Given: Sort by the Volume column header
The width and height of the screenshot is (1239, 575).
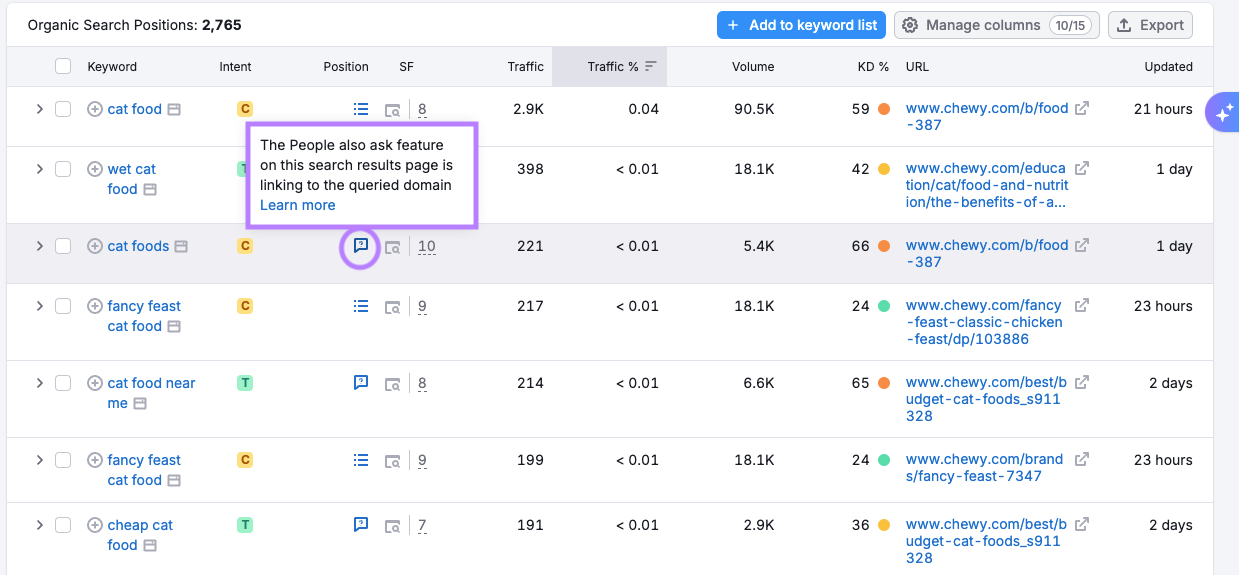Looking at the screenshot, I should coord(753,67).
